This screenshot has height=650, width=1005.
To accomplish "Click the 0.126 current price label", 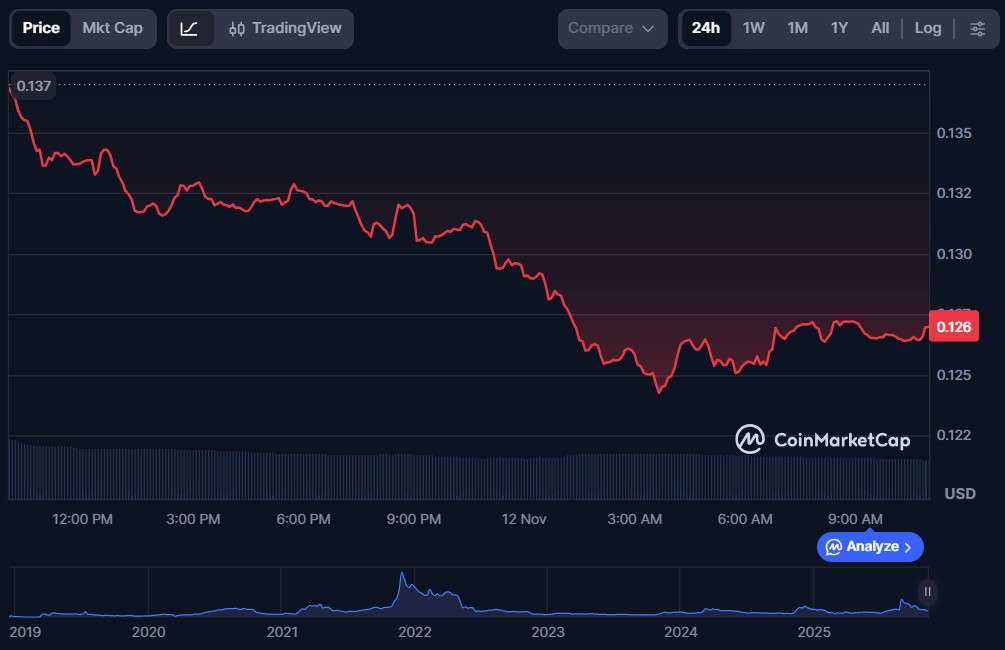I will pos(953,326).
